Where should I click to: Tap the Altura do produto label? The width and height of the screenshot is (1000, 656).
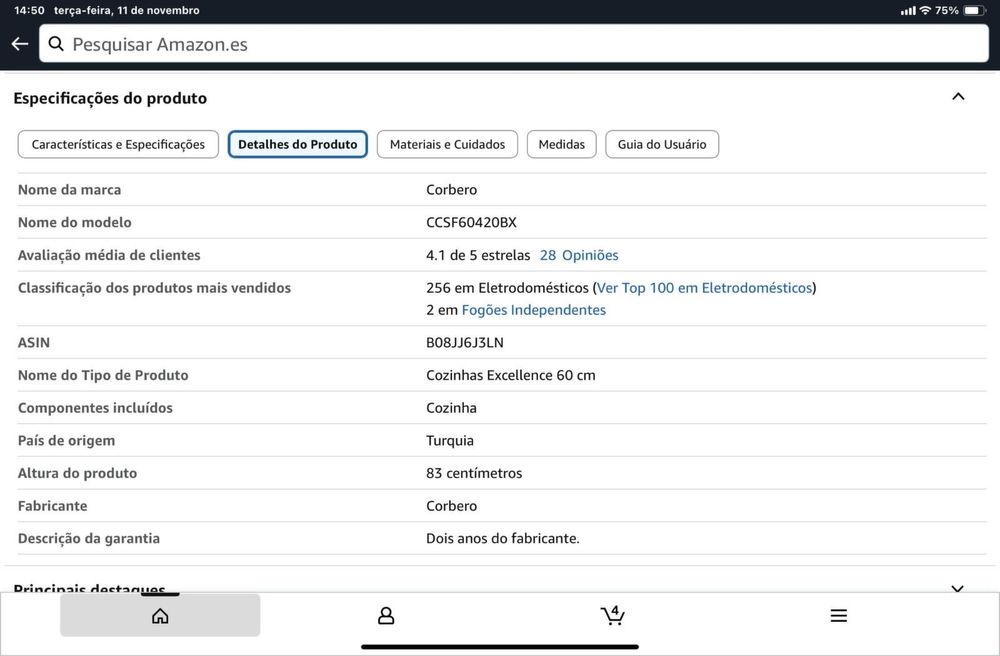(77, 473)
